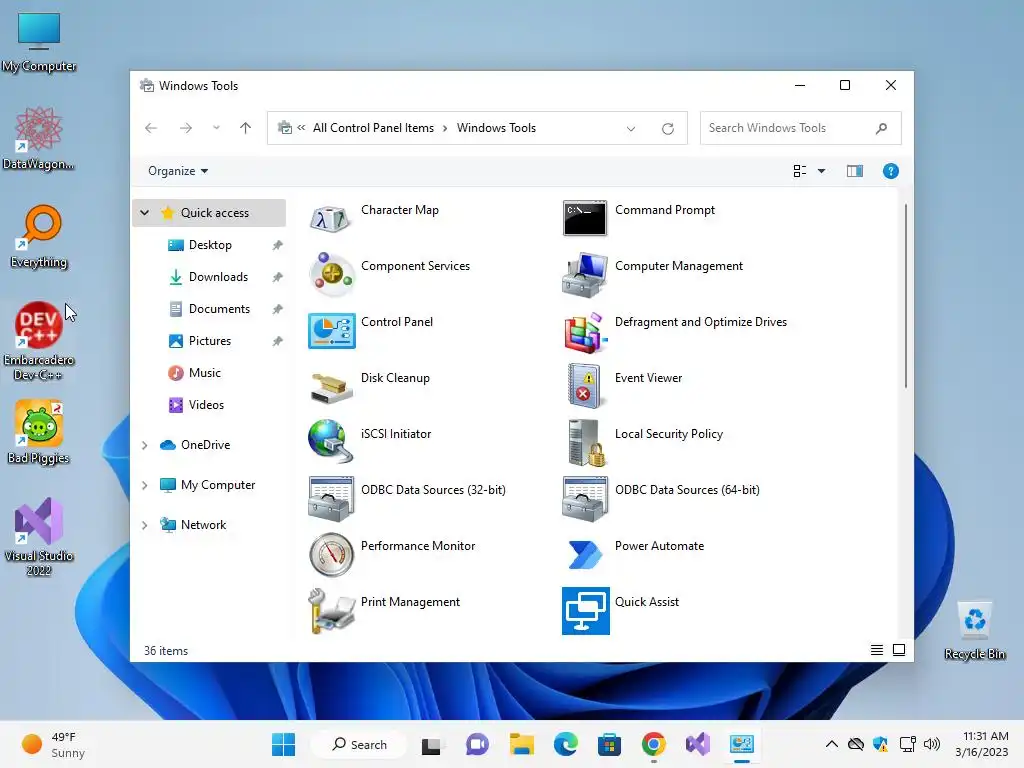The image size is (1024, 768).
Task: Toggle the preview pane icon
Action: point(854,171)
